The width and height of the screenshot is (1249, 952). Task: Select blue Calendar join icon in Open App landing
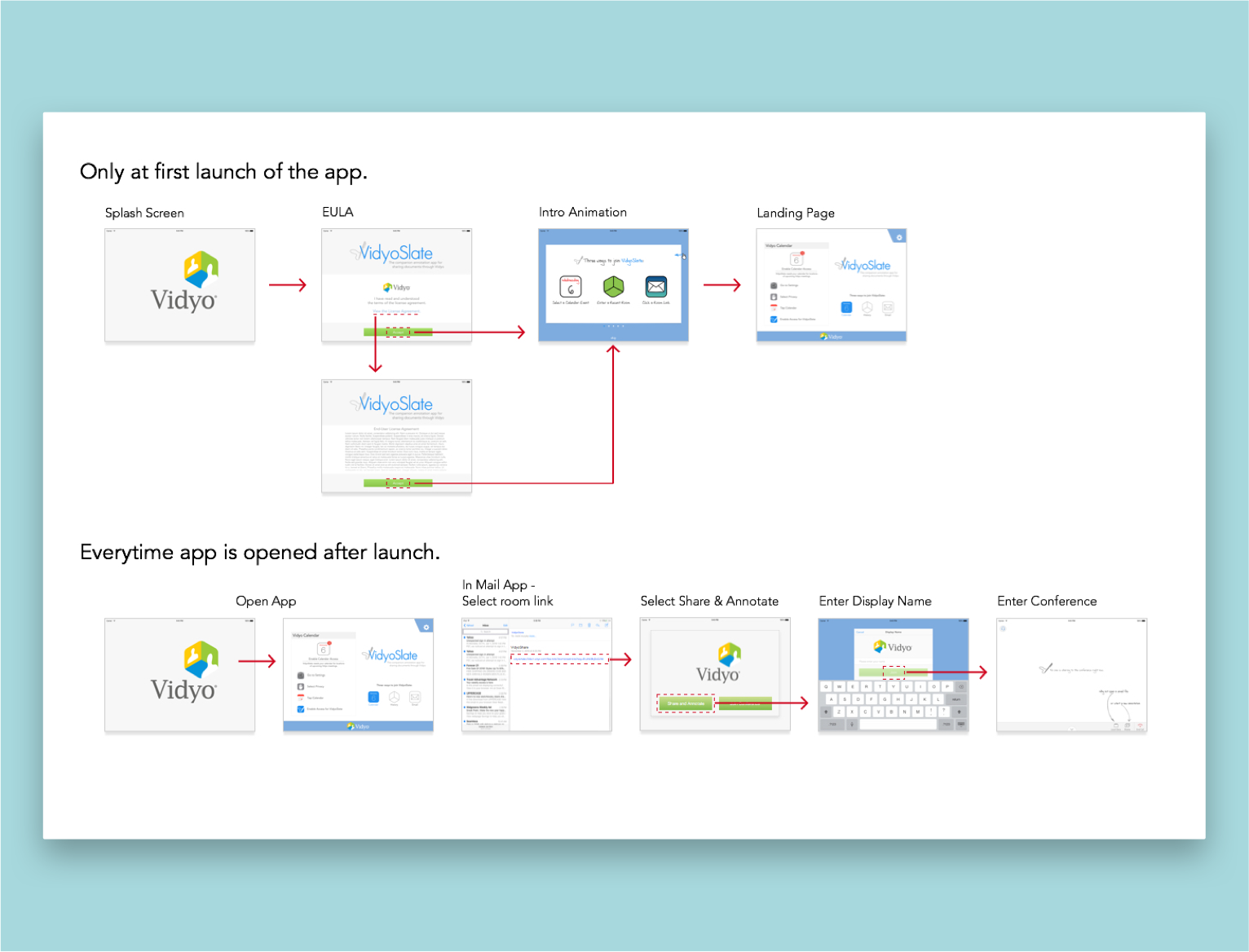[373, 697]
